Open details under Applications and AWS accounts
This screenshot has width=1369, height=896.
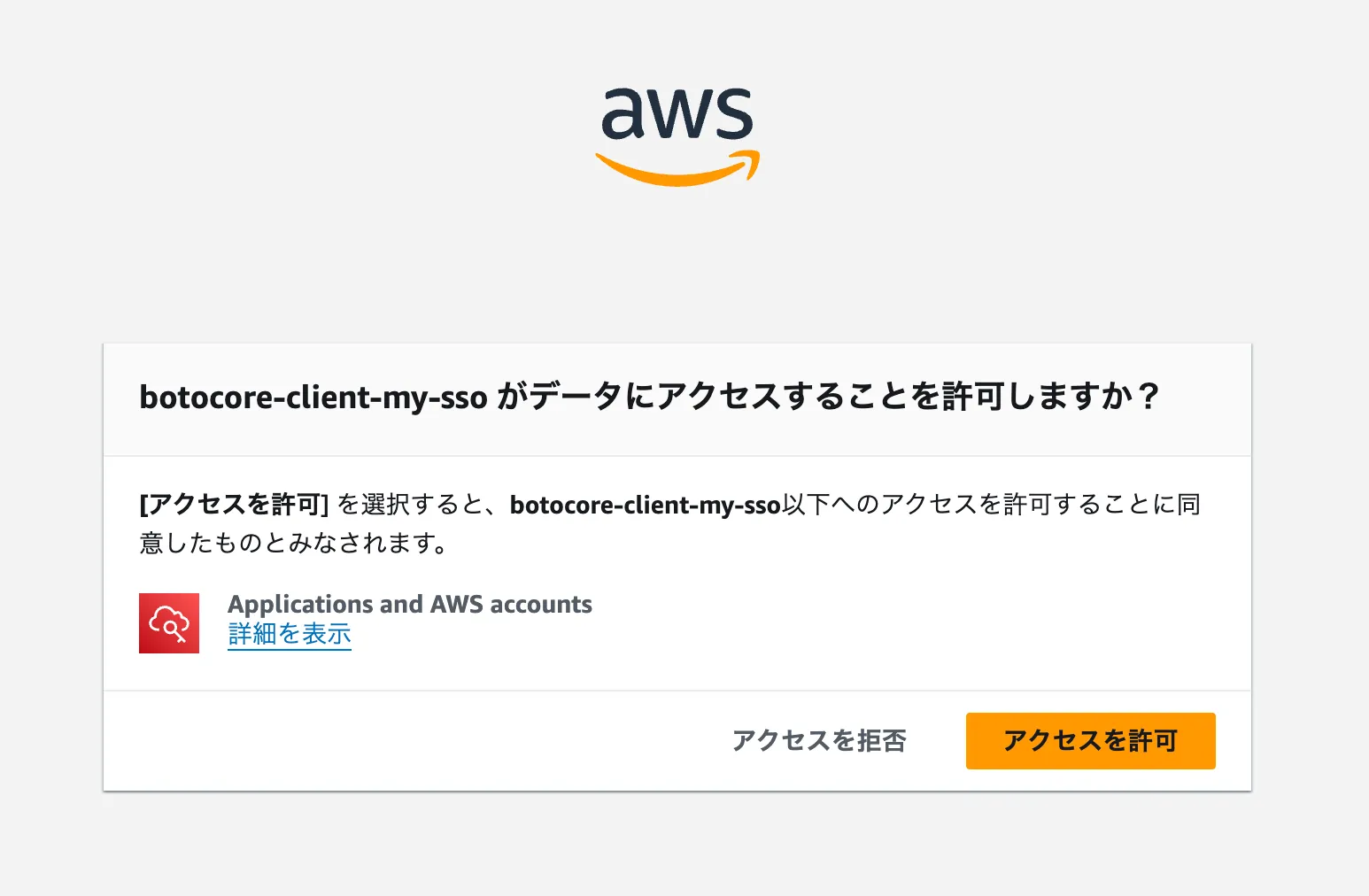tap(290, 634)
